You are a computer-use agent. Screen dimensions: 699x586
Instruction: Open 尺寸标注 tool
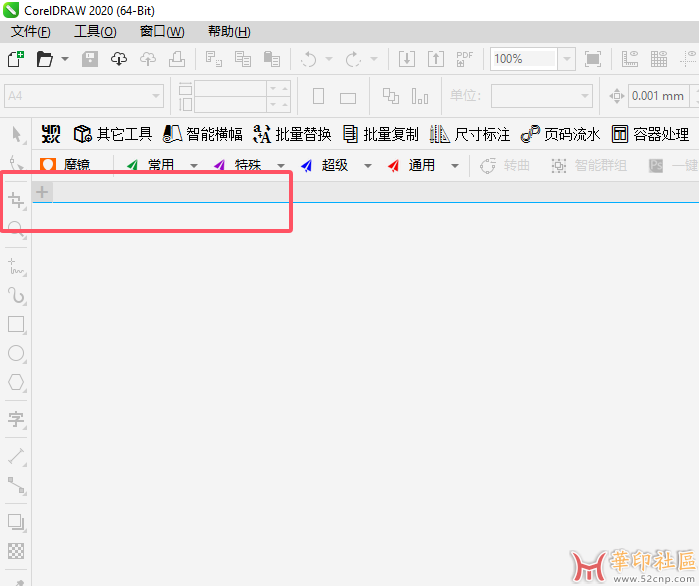470,134
